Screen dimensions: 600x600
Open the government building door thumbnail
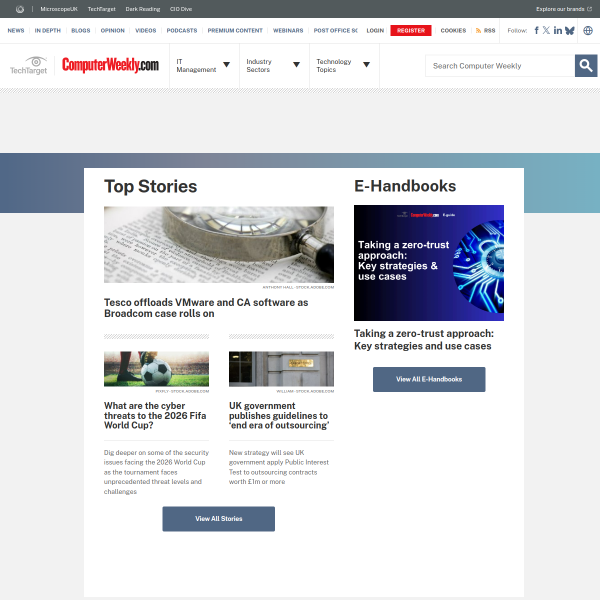tap(281, 369)
